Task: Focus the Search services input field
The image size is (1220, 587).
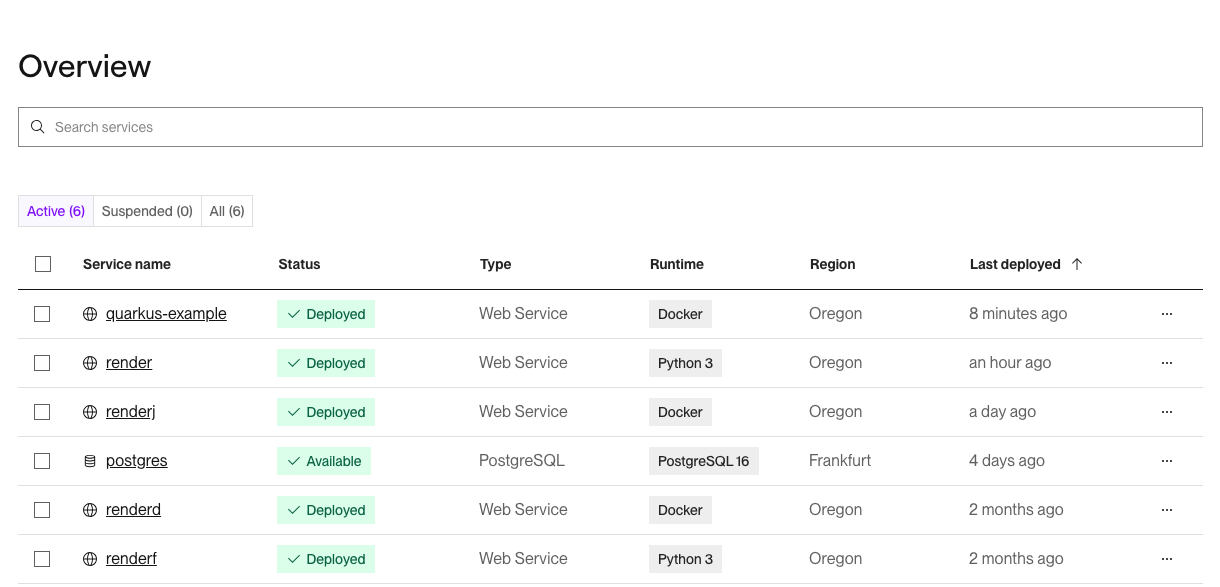Action: click(x=620, y=127)
